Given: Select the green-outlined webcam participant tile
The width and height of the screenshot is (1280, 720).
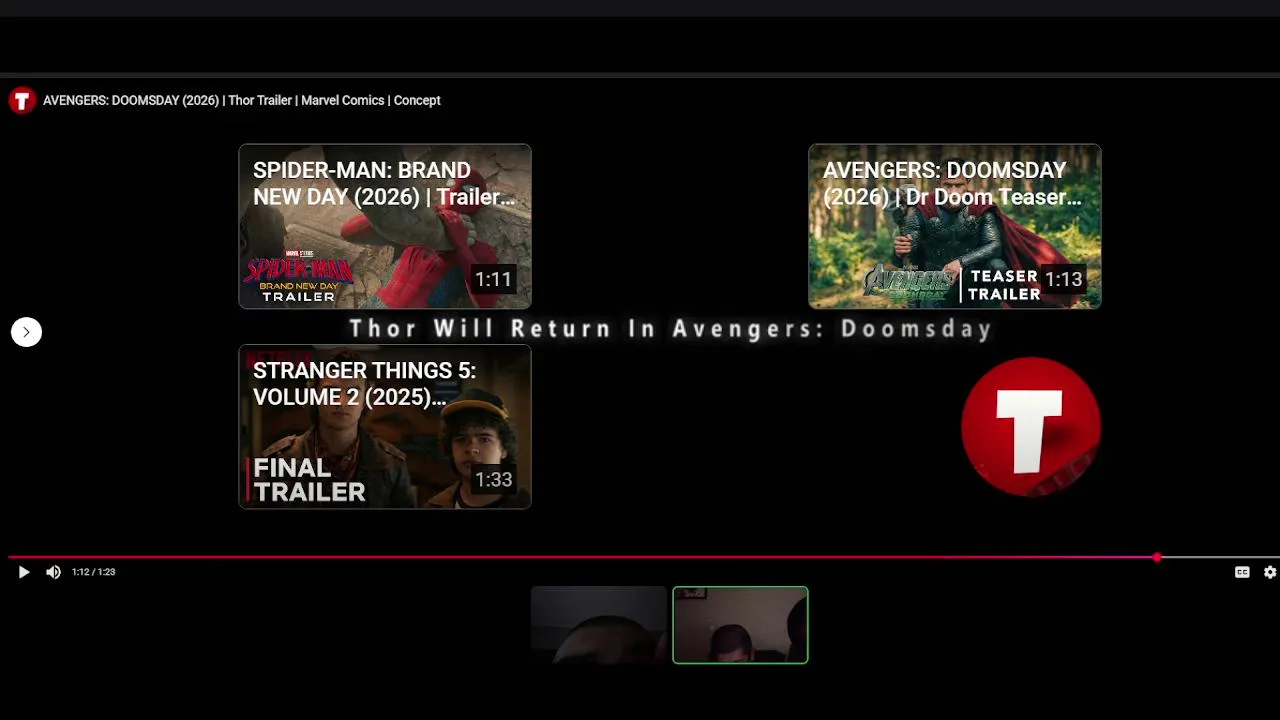Looking at the screenshot, I should point(740,625).
